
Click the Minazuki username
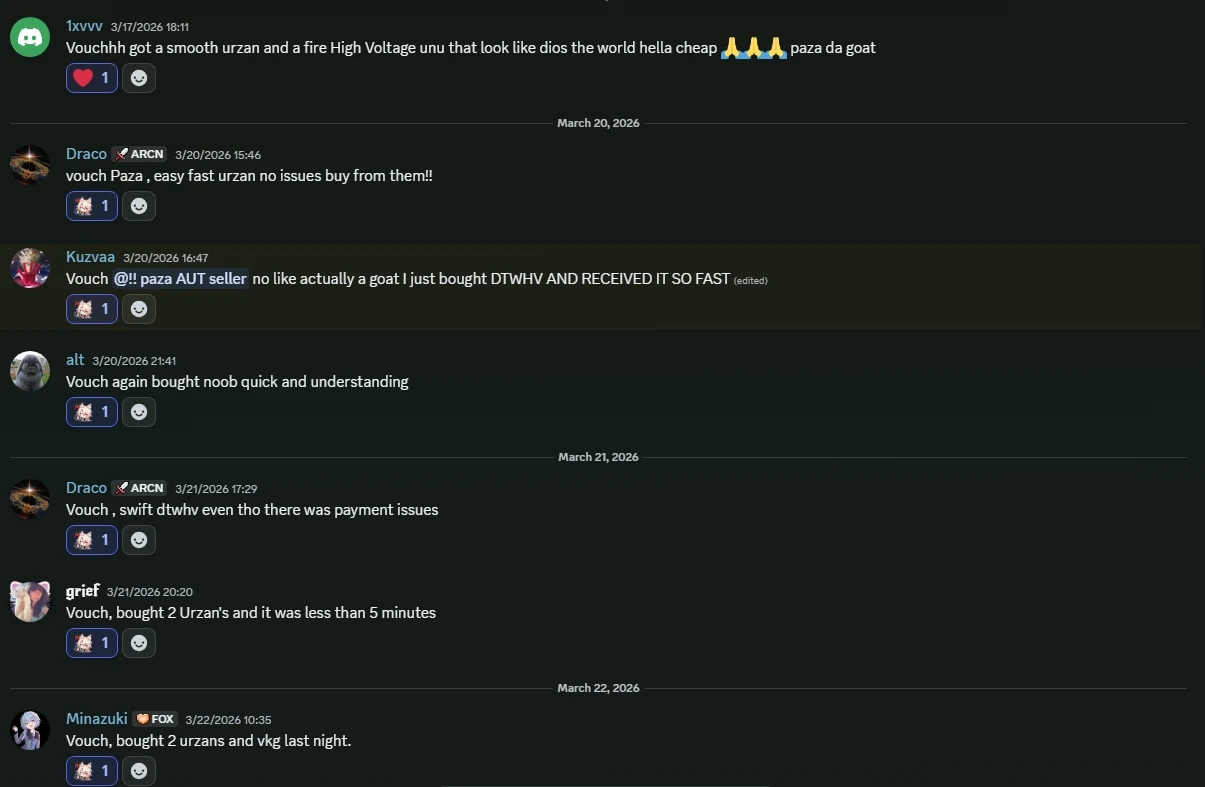click(97, 718)
